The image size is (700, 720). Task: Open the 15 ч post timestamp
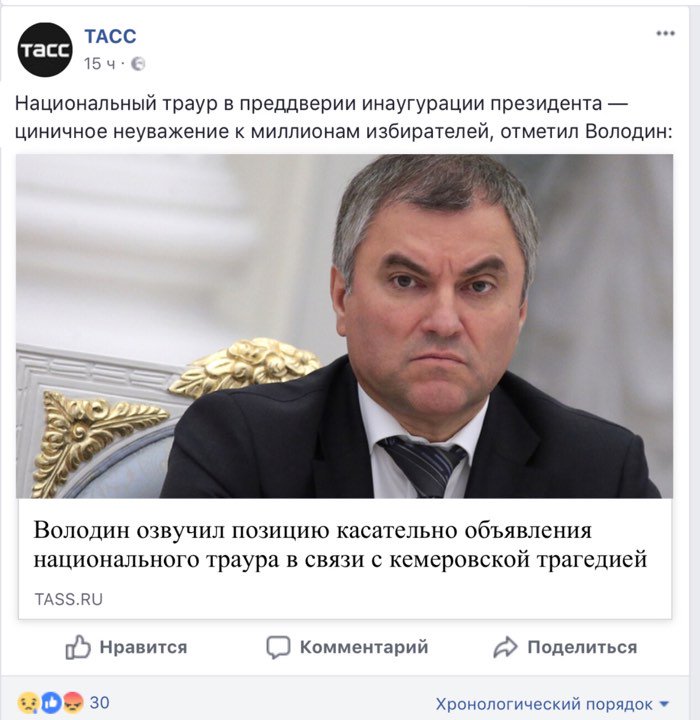click(x=99, y=64)
